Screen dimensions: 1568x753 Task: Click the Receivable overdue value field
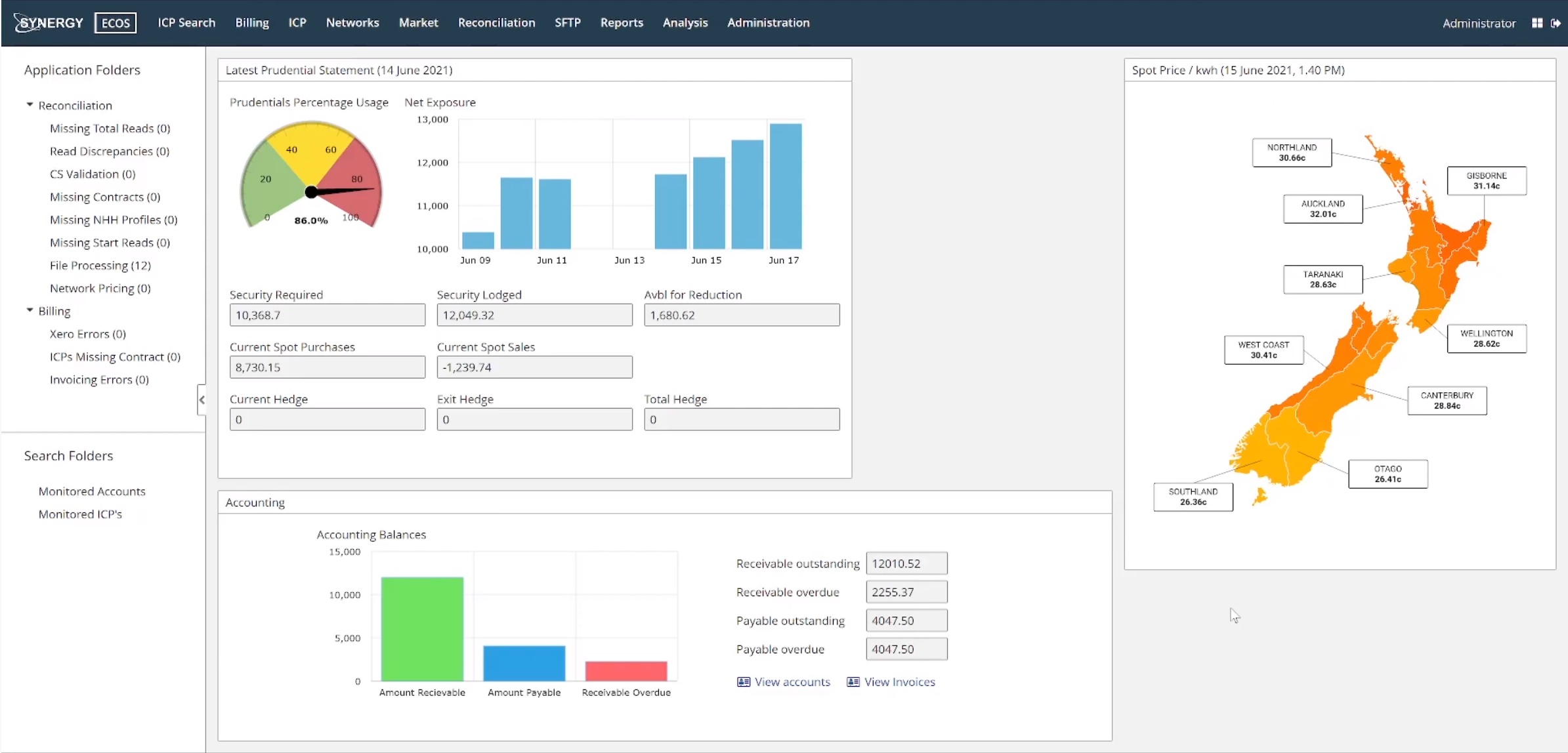pos(906,592)
